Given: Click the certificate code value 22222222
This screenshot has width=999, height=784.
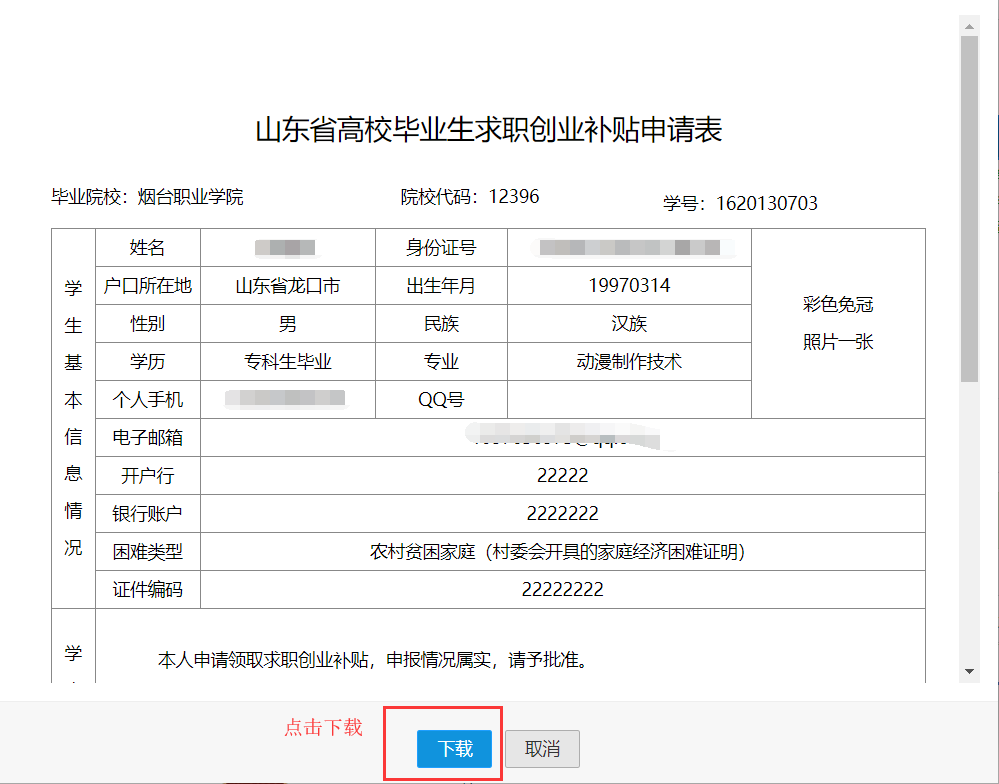Looking at the screenshot, I should [562, 590].
